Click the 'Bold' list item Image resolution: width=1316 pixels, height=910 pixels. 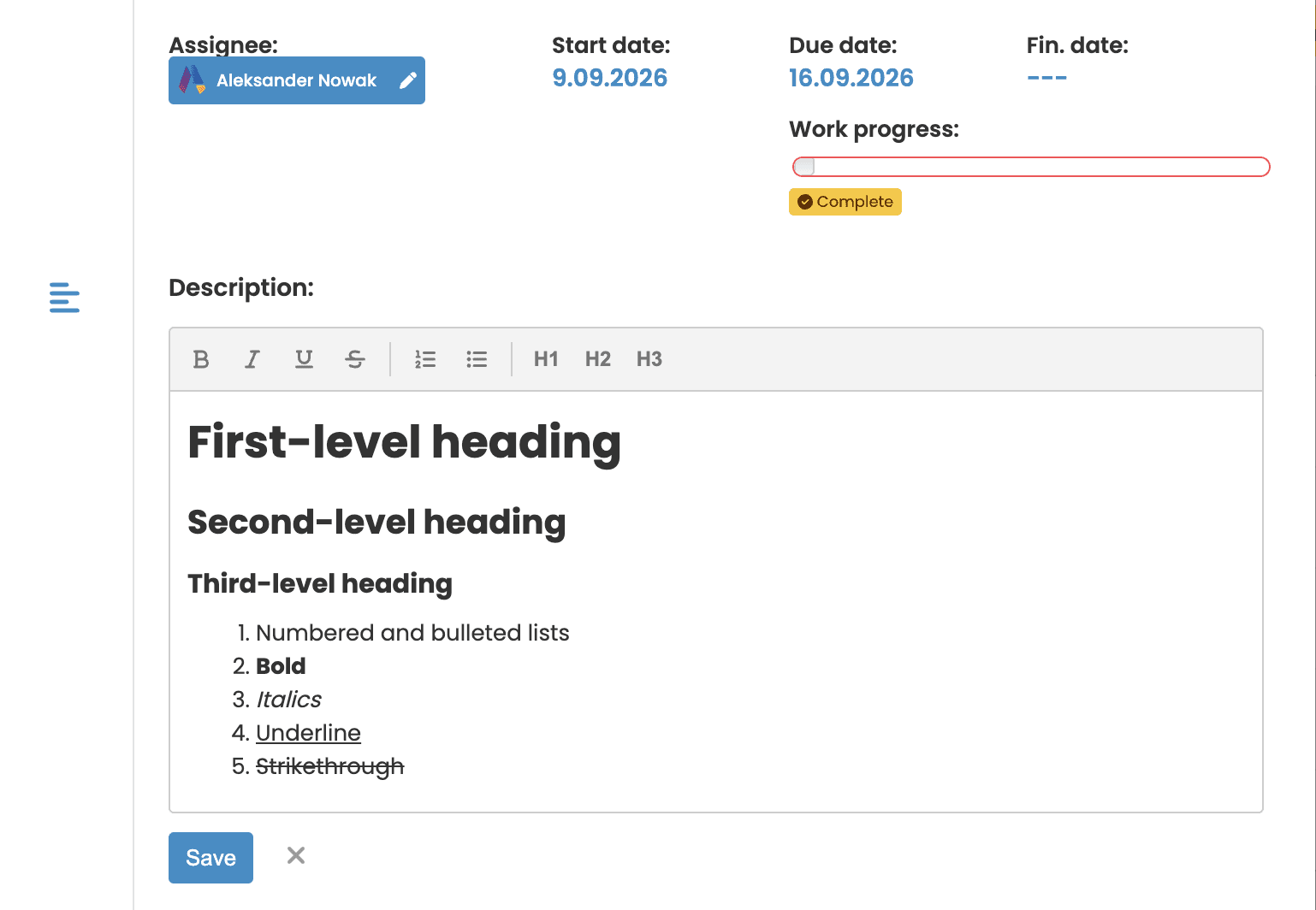point(281,666)
